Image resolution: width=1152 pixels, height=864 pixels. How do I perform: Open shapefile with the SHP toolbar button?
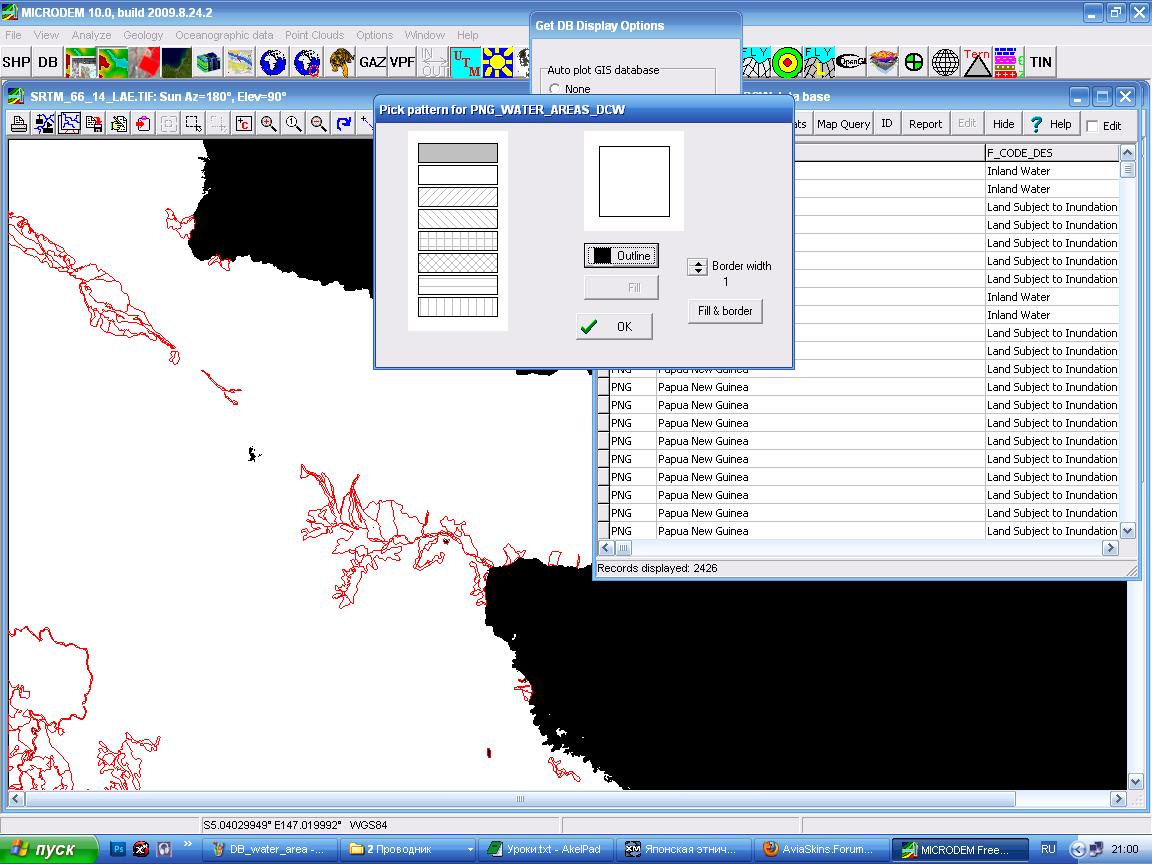point(16,62)
